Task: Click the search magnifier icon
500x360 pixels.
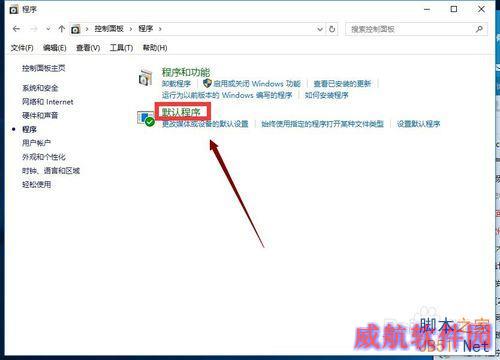Action: (x=479, y=29)
